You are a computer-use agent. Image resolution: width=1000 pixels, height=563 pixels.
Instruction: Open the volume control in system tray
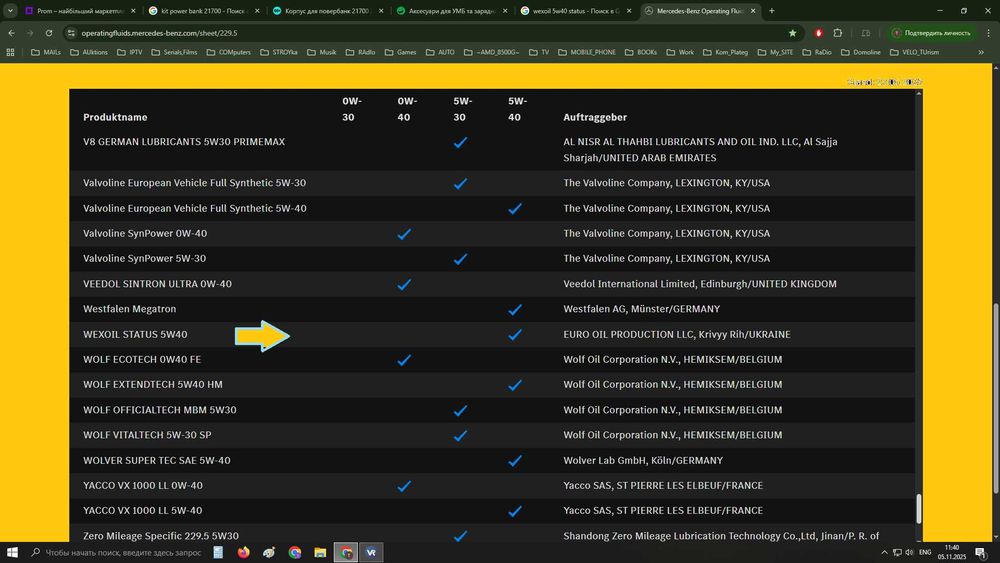pyautogui.click(x=909, y=552)
